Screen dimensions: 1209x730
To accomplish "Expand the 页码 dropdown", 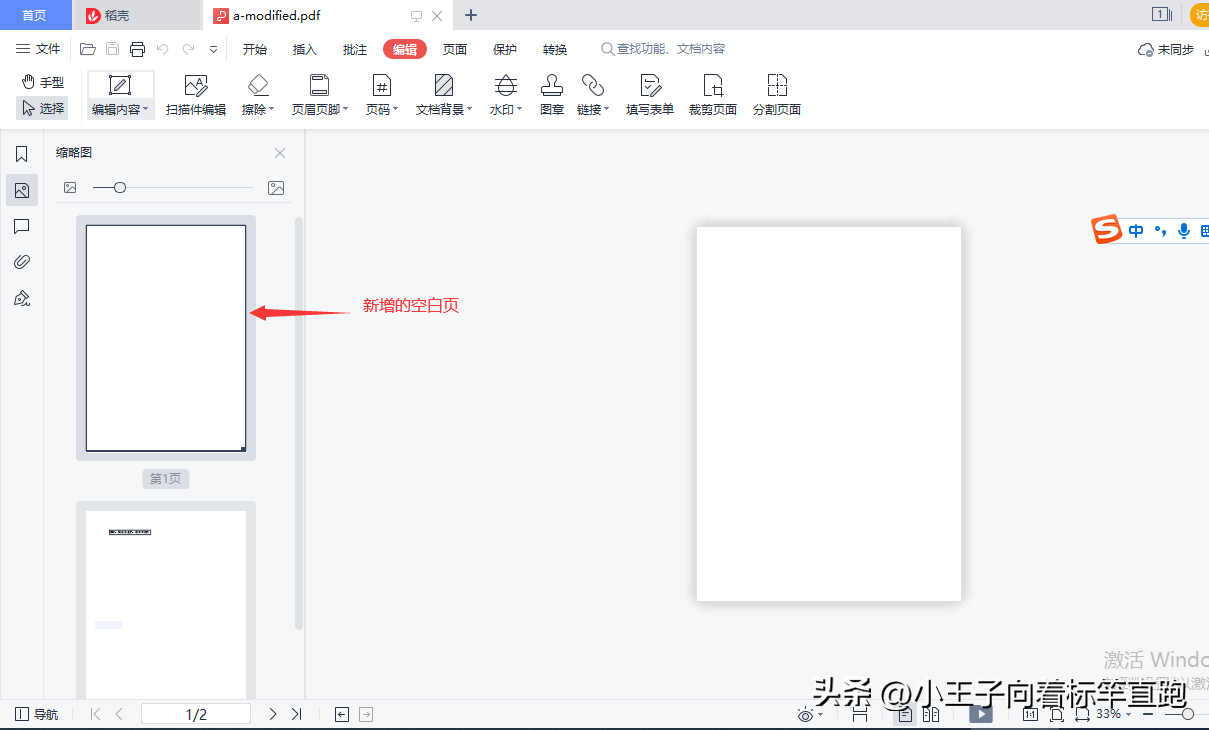I will 396,109.
